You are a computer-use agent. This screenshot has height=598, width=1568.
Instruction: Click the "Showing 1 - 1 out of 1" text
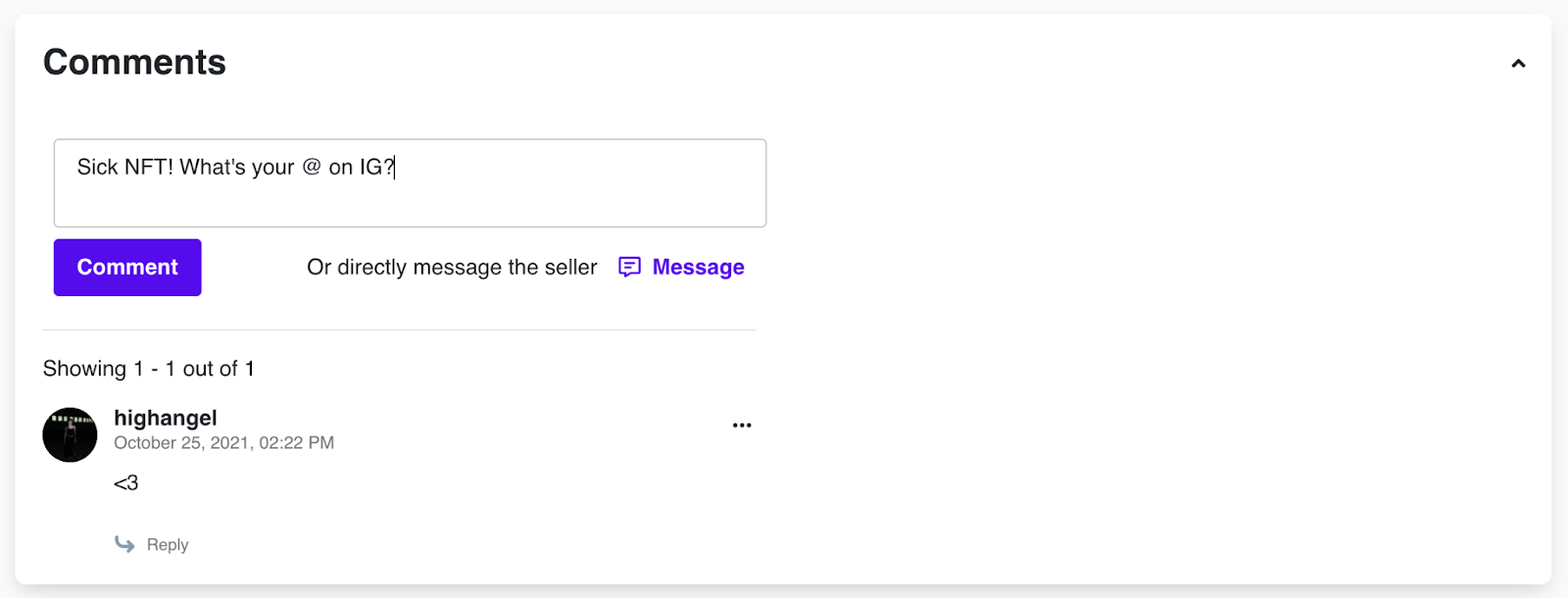pos(149,369)
